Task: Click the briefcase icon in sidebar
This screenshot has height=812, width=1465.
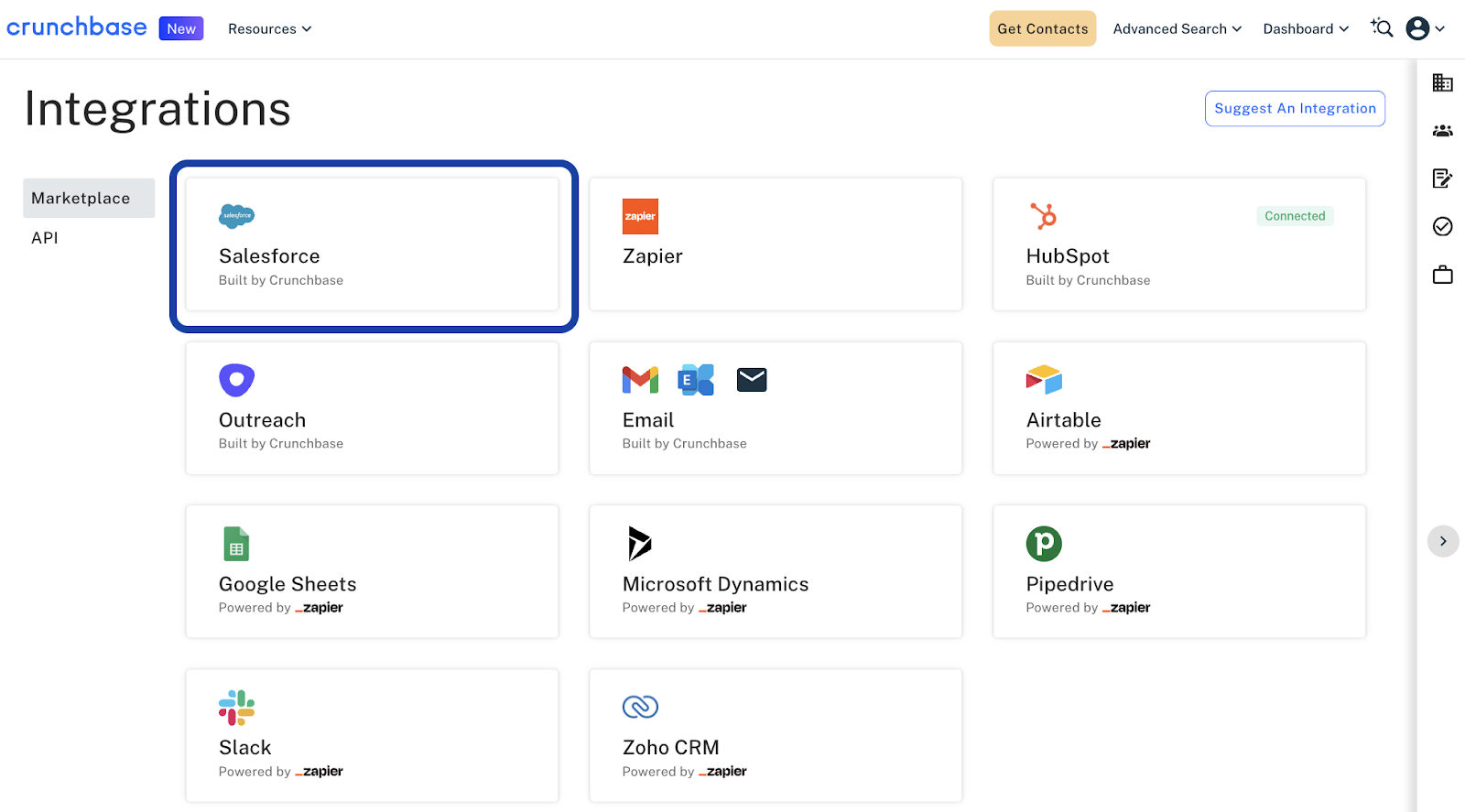Action: coord(1443,275)
